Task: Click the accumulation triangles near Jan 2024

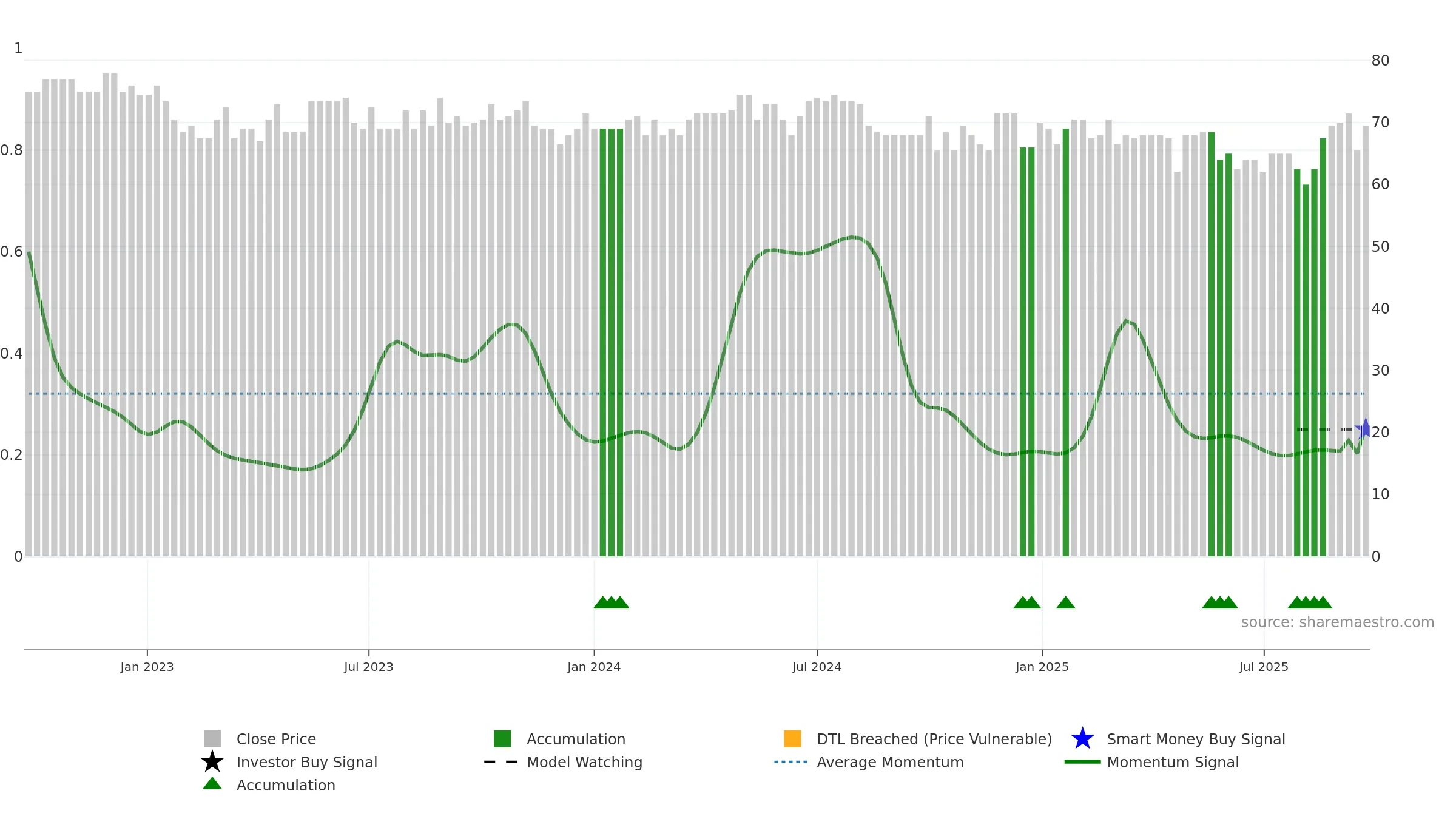Action: pyautogui.click(x=611, y=602)
